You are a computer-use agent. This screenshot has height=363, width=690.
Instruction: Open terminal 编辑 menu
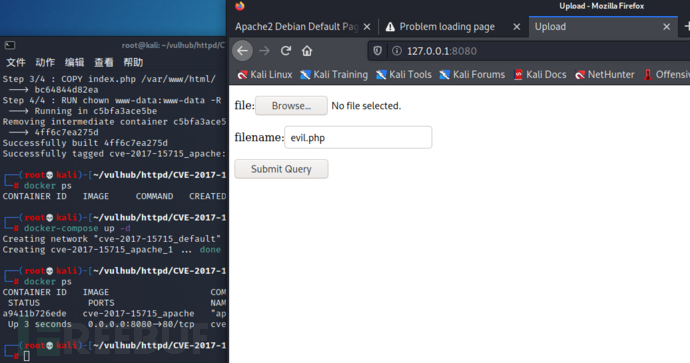click(x=74, y=62)
